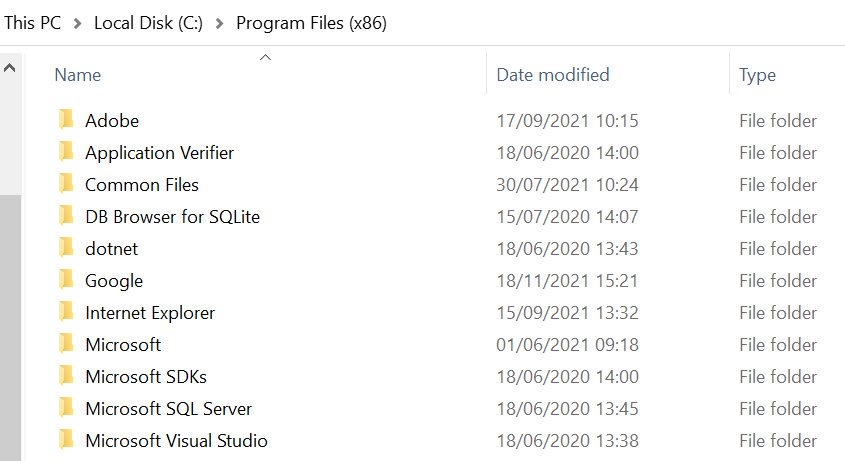
Task: Expand the chevron after This PC
Action: 77,23
